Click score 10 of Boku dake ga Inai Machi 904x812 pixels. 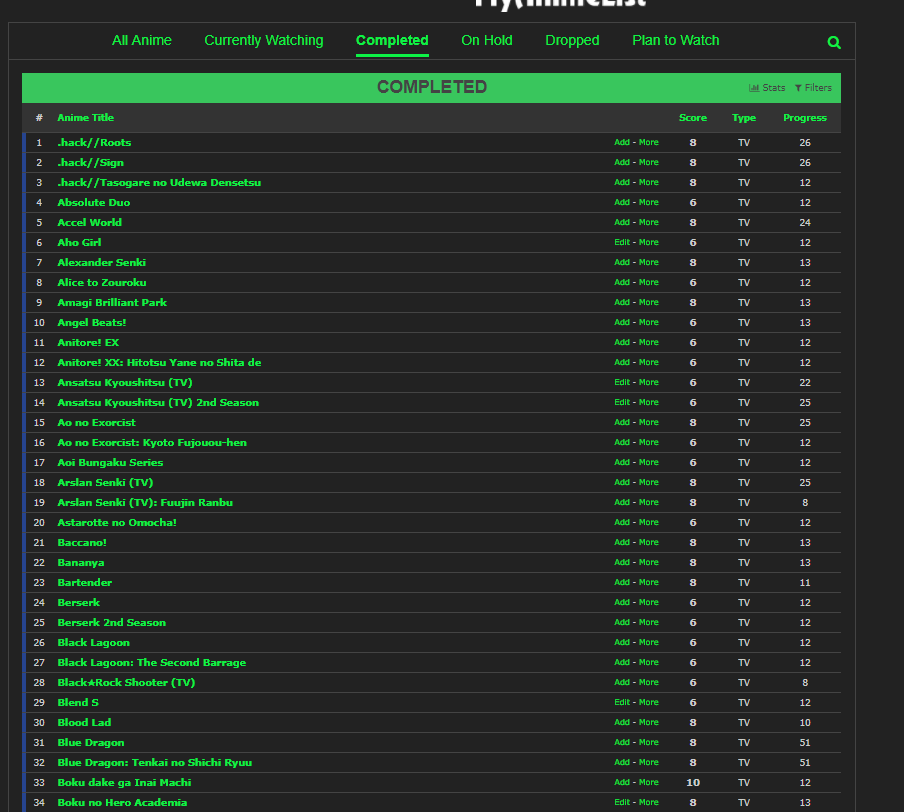[x=692, y=783]
